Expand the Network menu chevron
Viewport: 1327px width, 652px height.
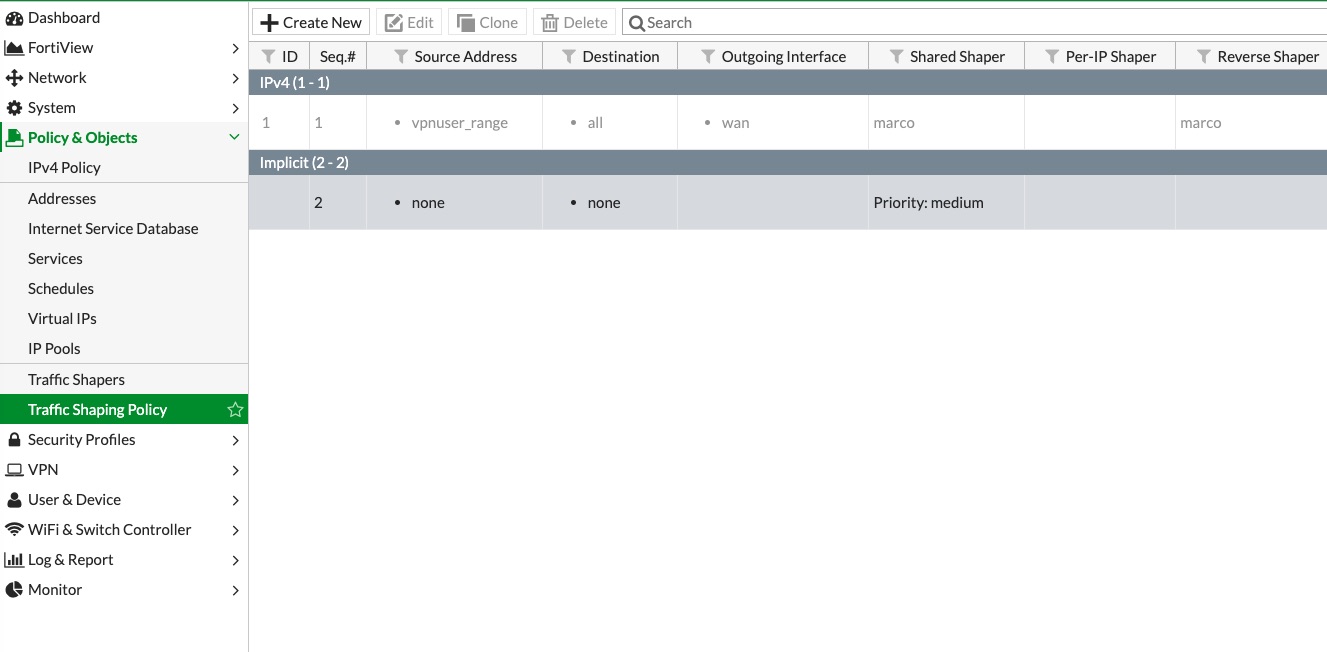235,78
